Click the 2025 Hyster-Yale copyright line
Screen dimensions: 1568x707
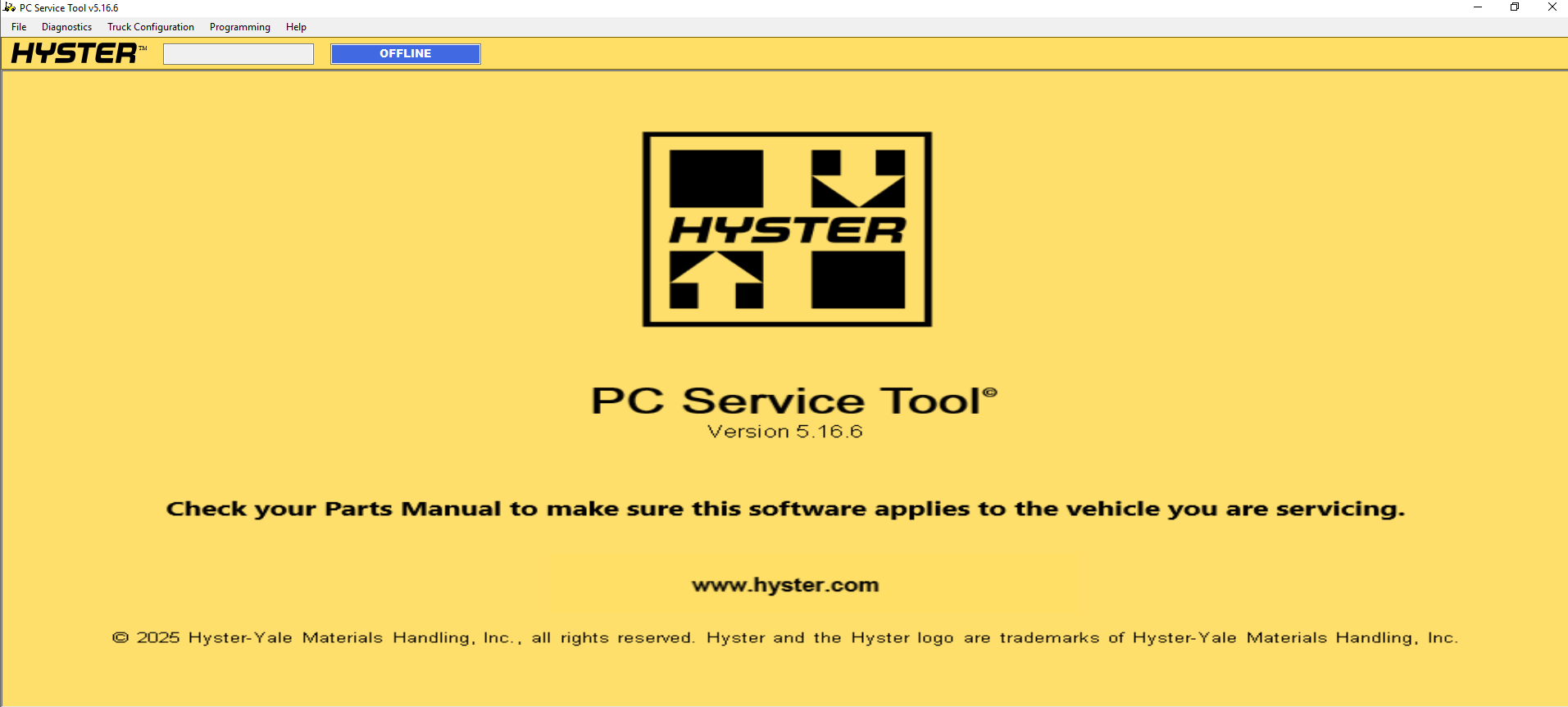pos(785,637)
